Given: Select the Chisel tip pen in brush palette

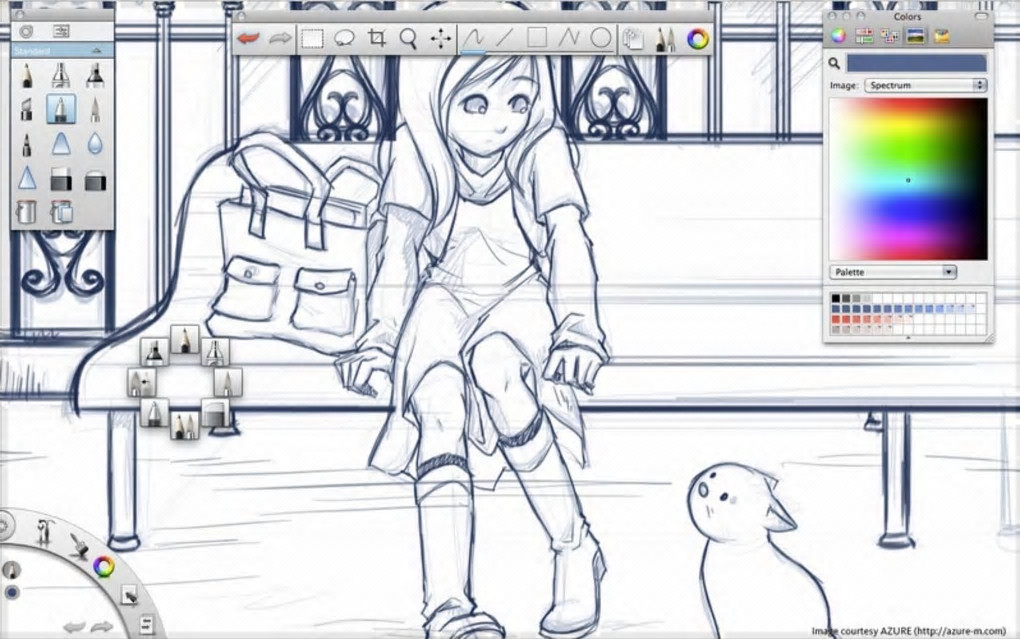Looking at the screenshot, I should coord(27,110).
